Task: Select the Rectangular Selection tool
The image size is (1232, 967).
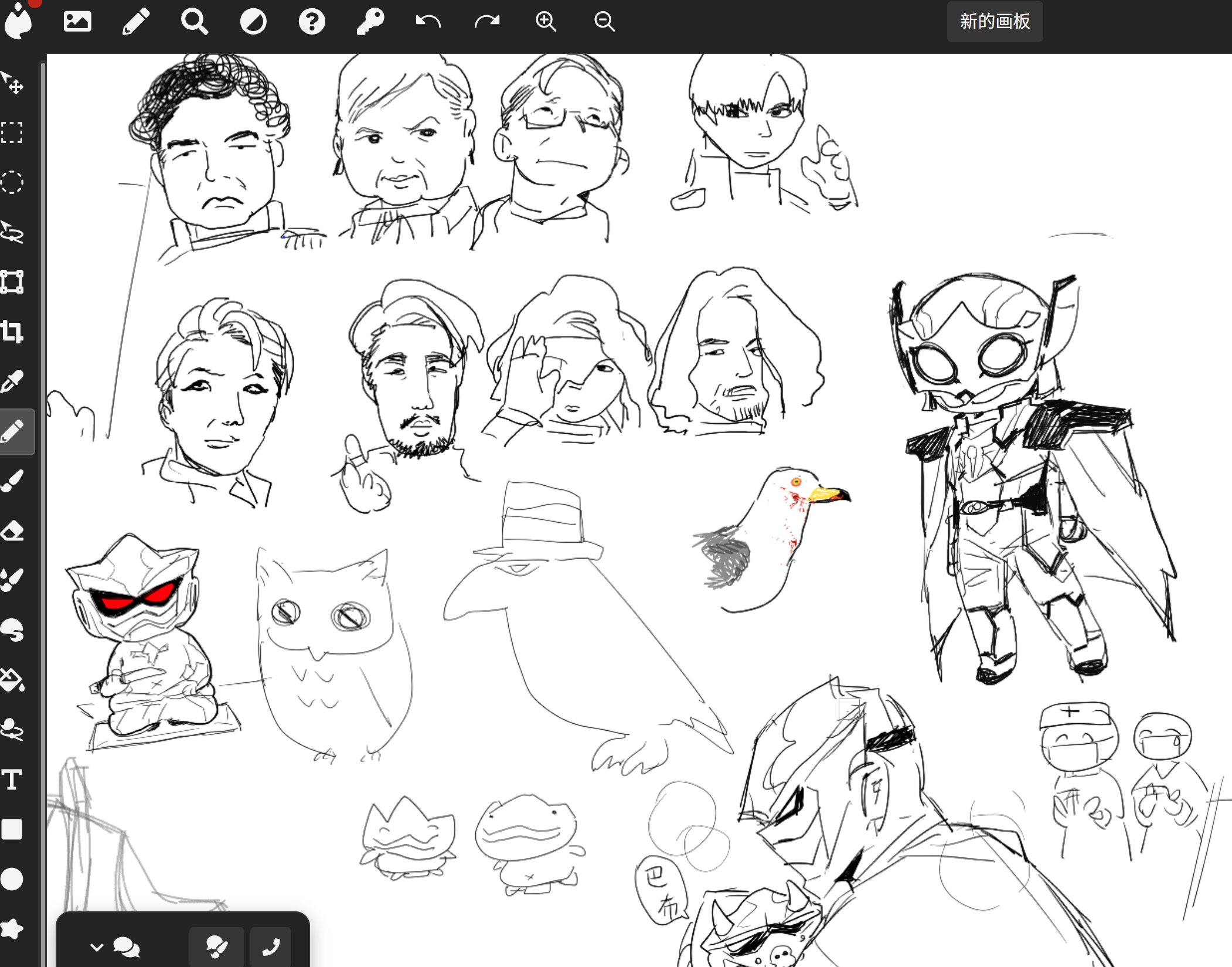Action: [12, 133]
